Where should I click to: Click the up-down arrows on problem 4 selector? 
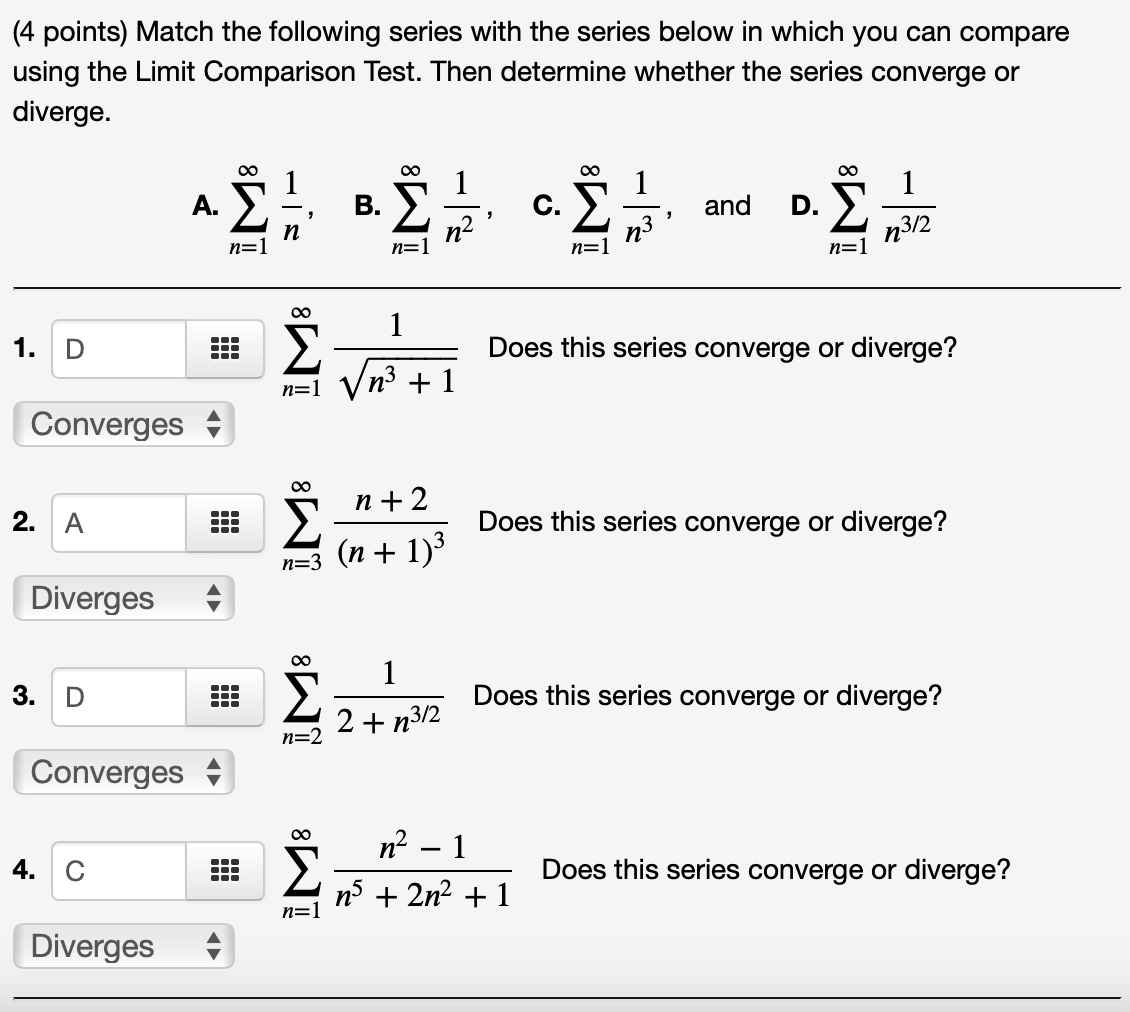click(x=214, y=946)
